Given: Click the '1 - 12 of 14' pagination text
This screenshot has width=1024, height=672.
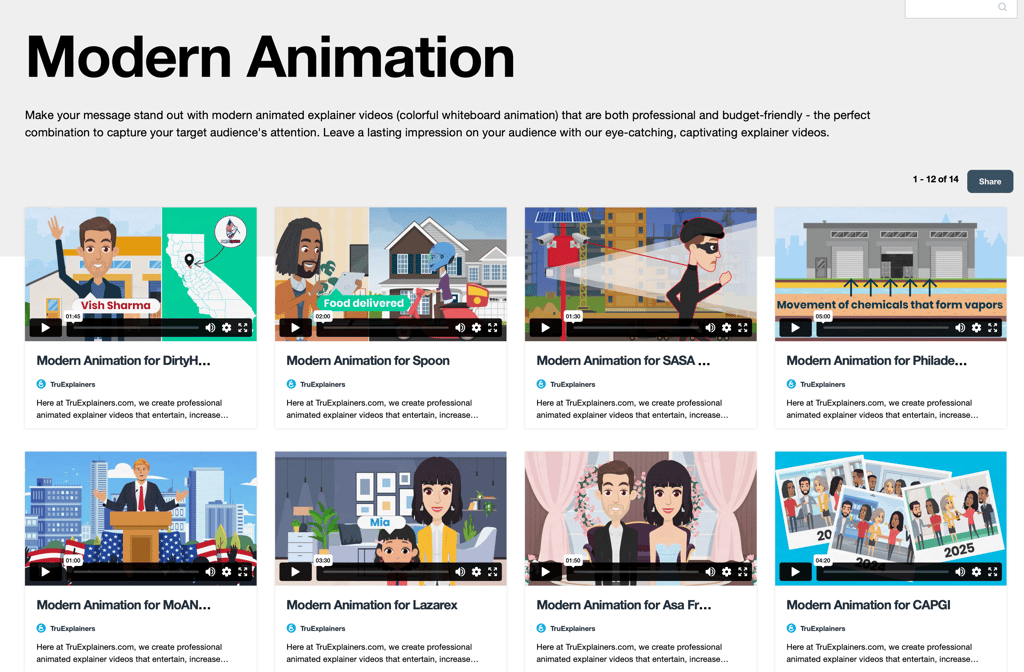Looking at the screenshot, I should coord(935,179).
